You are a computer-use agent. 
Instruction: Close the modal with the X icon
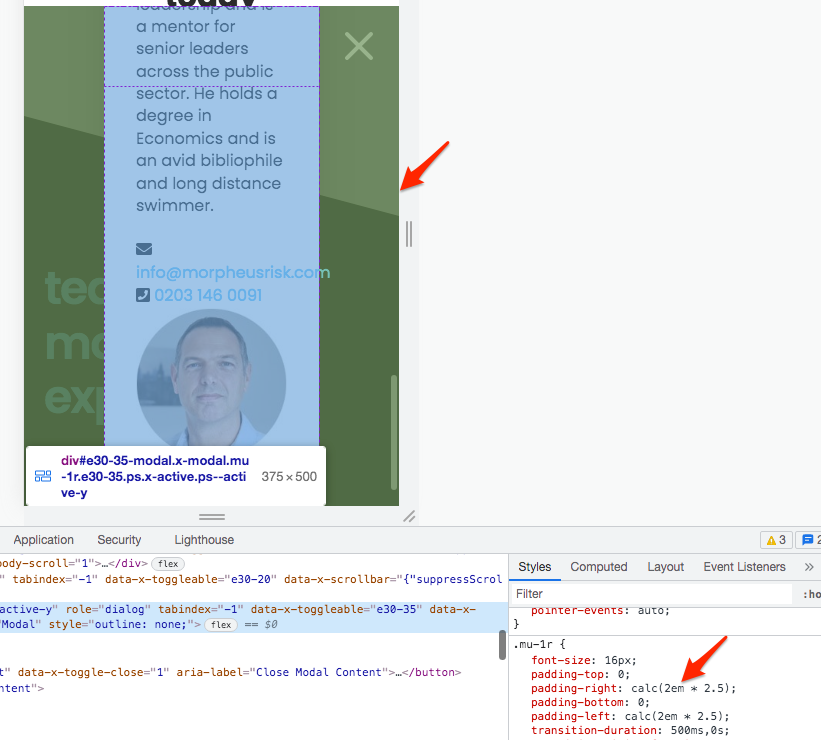[358, 45]
